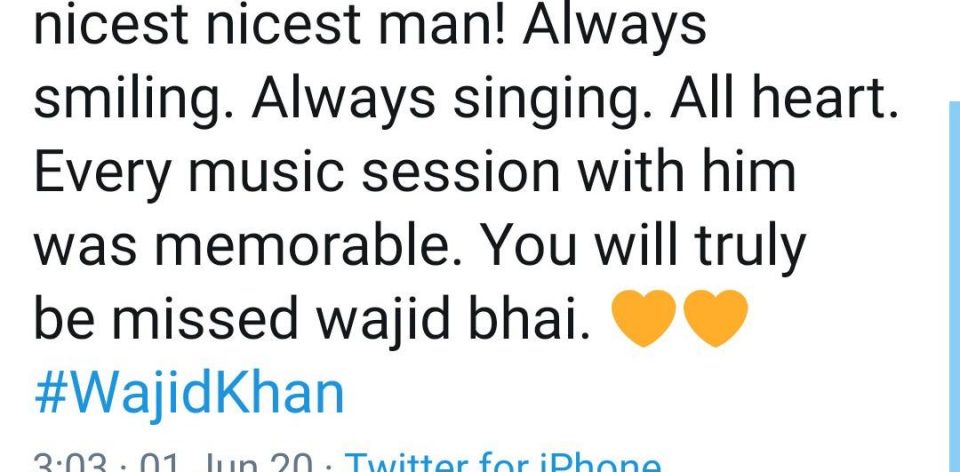960x472 pixels.
Task: Click the blue vertical bar at right edge
Action: (x=954, y=287)
